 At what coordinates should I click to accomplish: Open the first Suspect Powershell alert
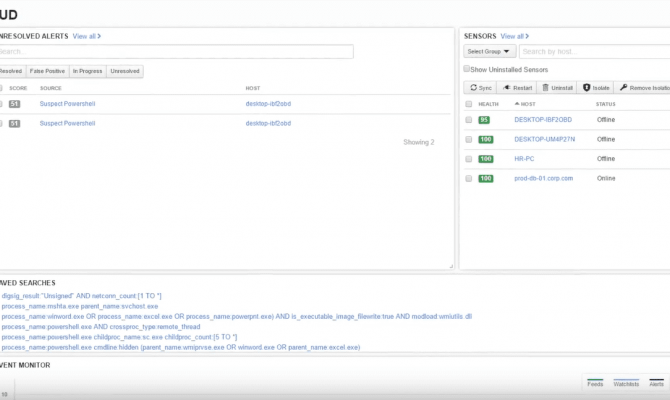(68, 104)
